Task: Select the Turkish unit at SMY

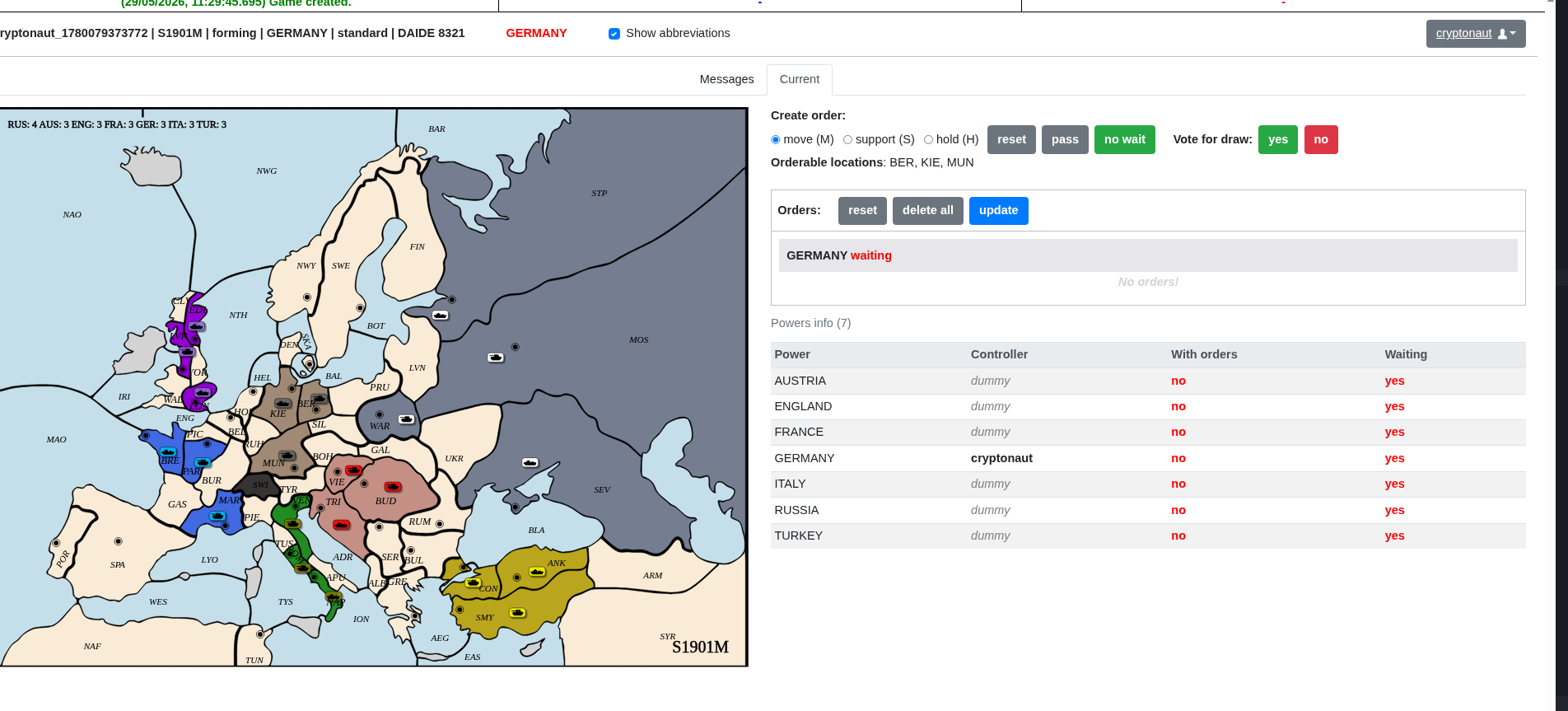Action: pos(517,613)
